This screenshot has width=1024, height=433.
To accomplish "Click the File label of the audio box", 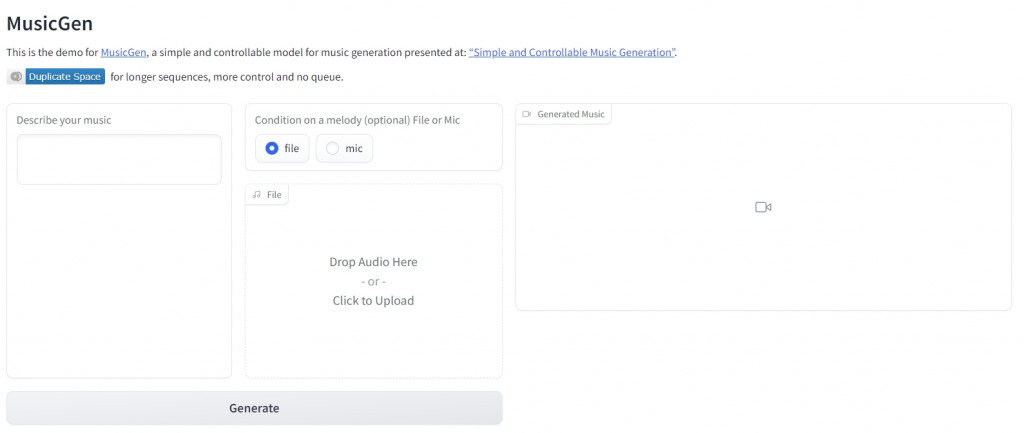I will pyautogui.click(x=274, y=195).
